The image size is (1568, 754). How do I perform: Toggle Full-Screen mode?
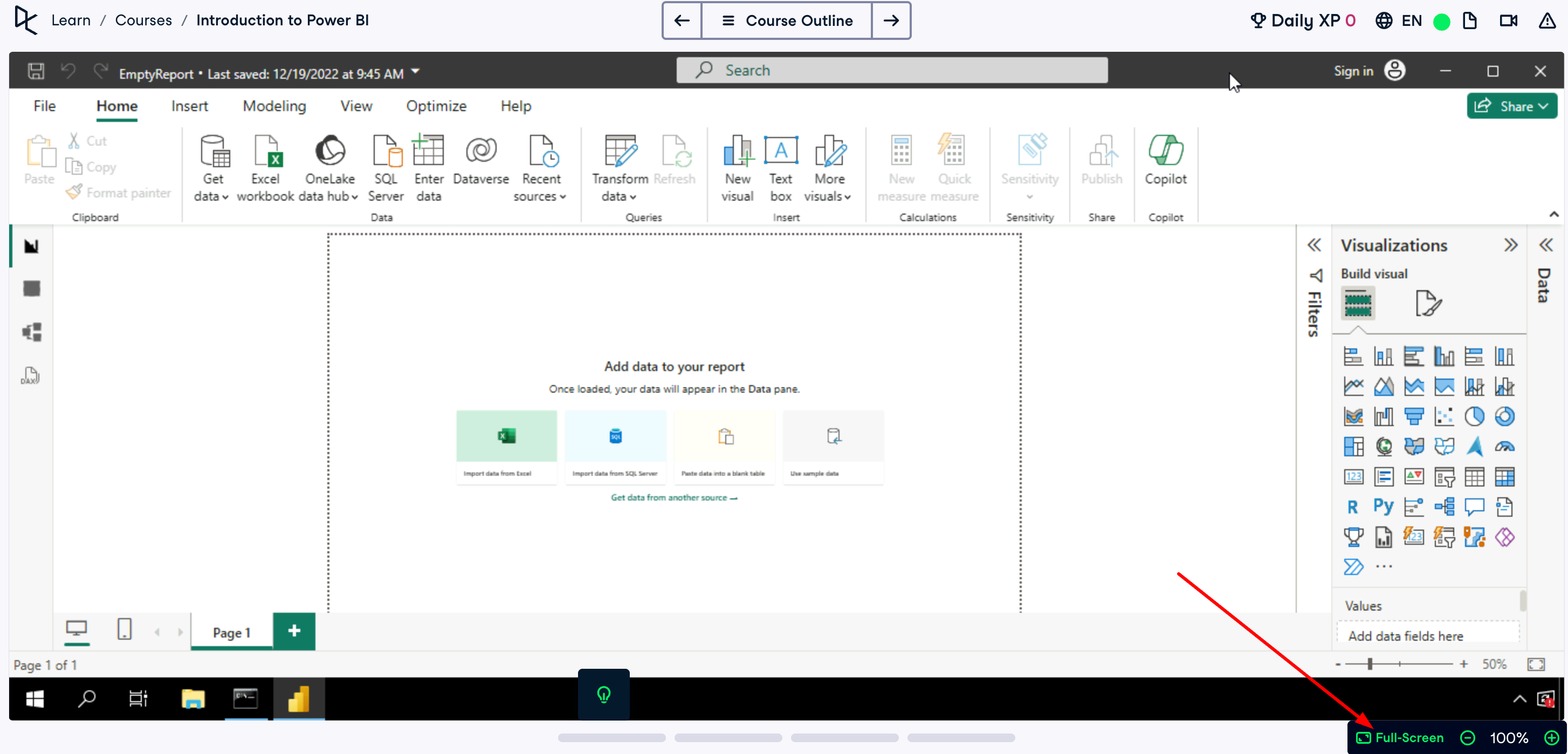pos(1399,738)
